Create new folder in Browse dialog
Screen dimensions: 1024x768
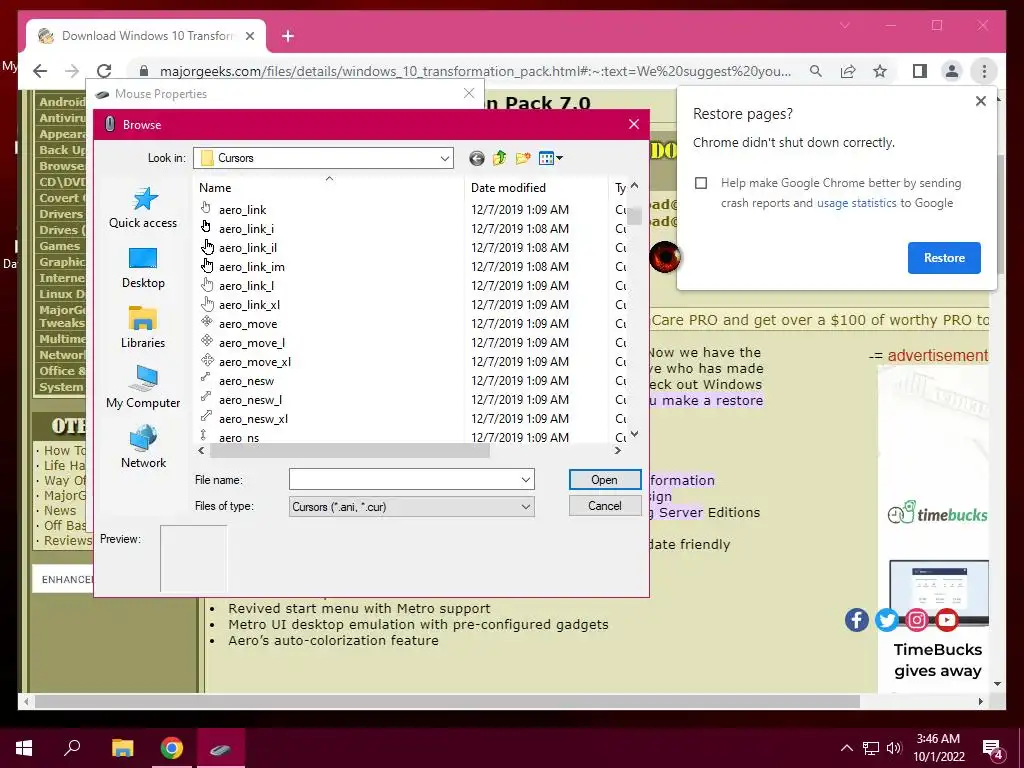click(522, 158)
